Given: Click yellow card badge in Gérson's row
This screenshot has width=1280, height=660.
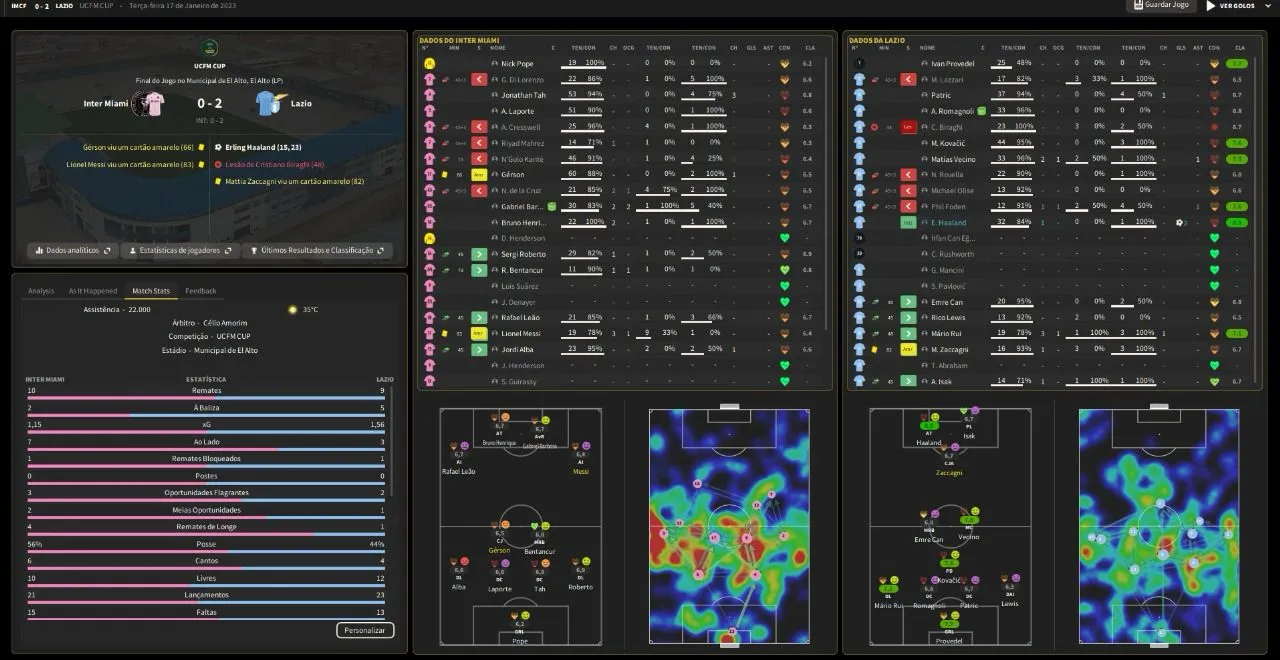Looking at the screenshot, I should pos(479,174).
